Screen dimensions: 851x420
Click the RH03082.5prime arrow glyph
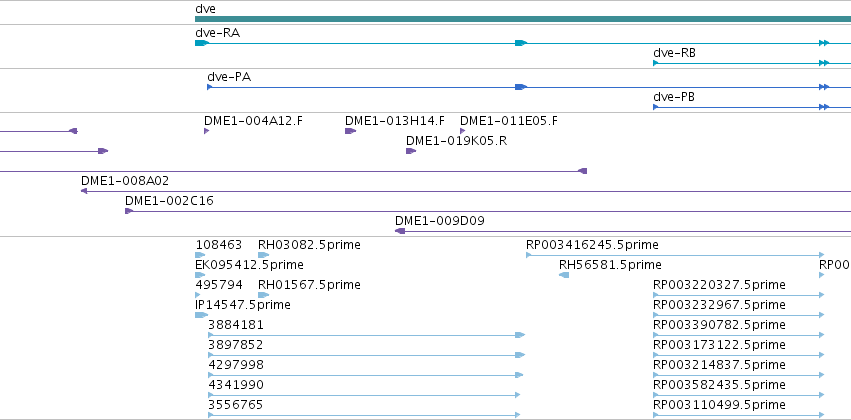264,254
